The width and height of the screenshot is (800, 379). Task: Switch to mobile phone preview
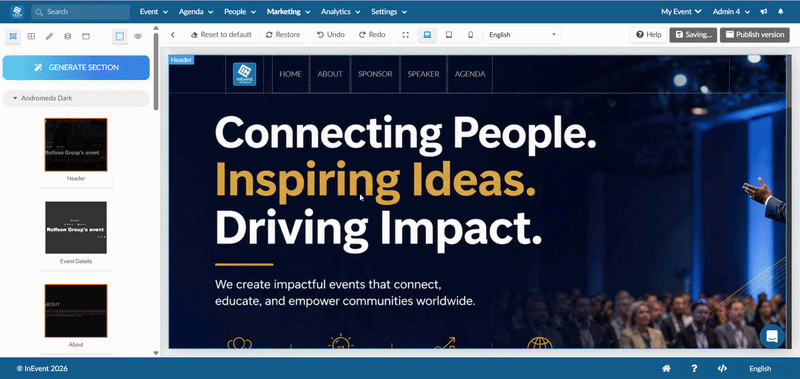[x=470, y=35]
